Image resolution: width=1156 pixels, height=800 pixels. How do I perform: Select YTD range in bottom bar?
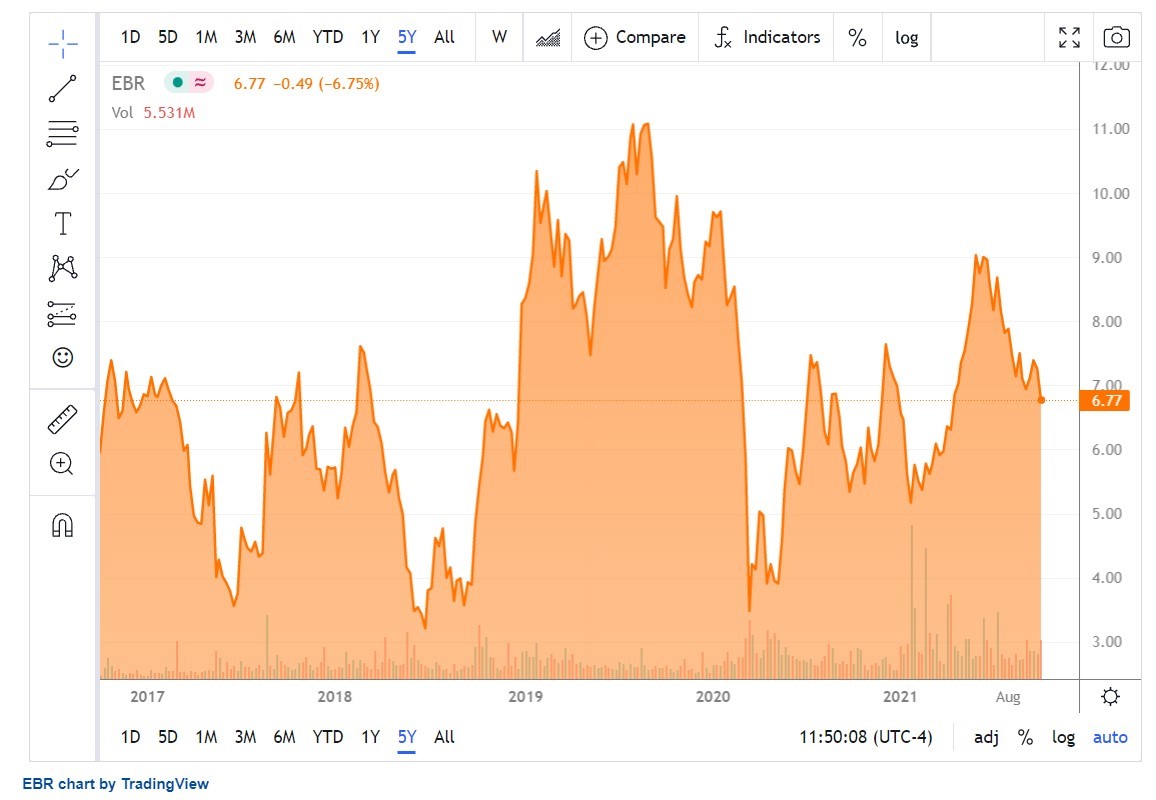328,737
